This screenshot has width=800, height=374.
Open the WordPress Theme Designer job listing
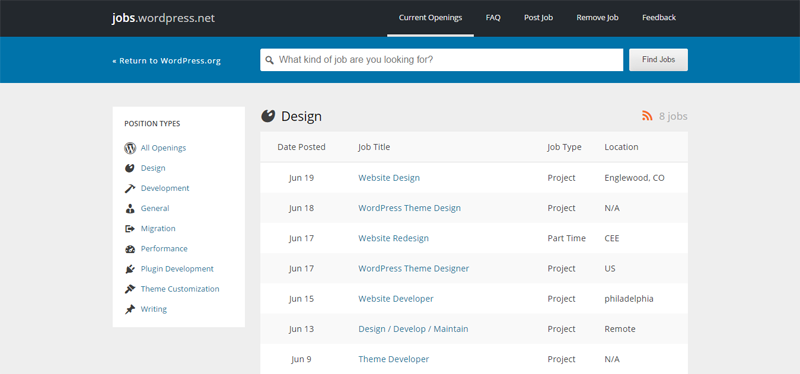click(x=413, y=268)
